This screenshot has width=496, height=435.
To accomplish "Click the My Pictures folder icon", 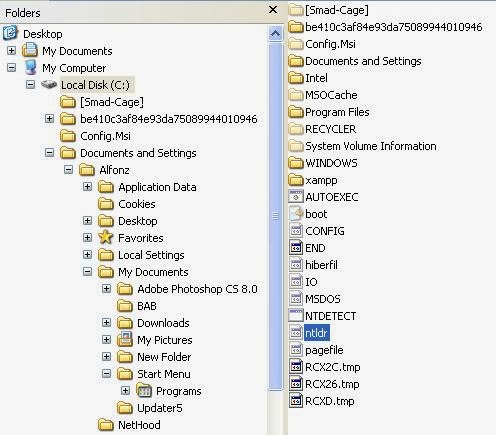I will coord(125,339).
